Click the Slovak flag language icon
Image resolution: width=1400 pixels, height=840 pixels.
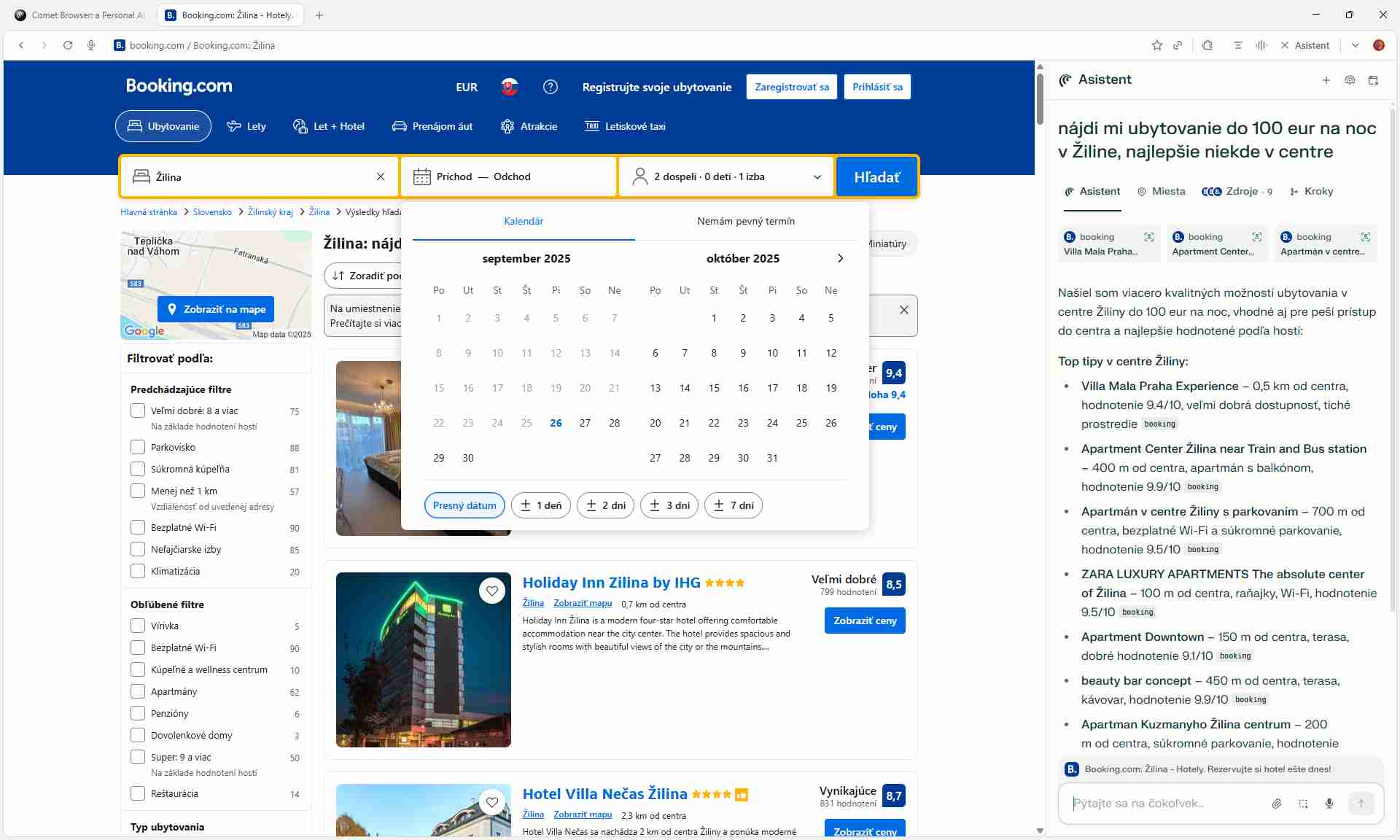coord(509,87)
